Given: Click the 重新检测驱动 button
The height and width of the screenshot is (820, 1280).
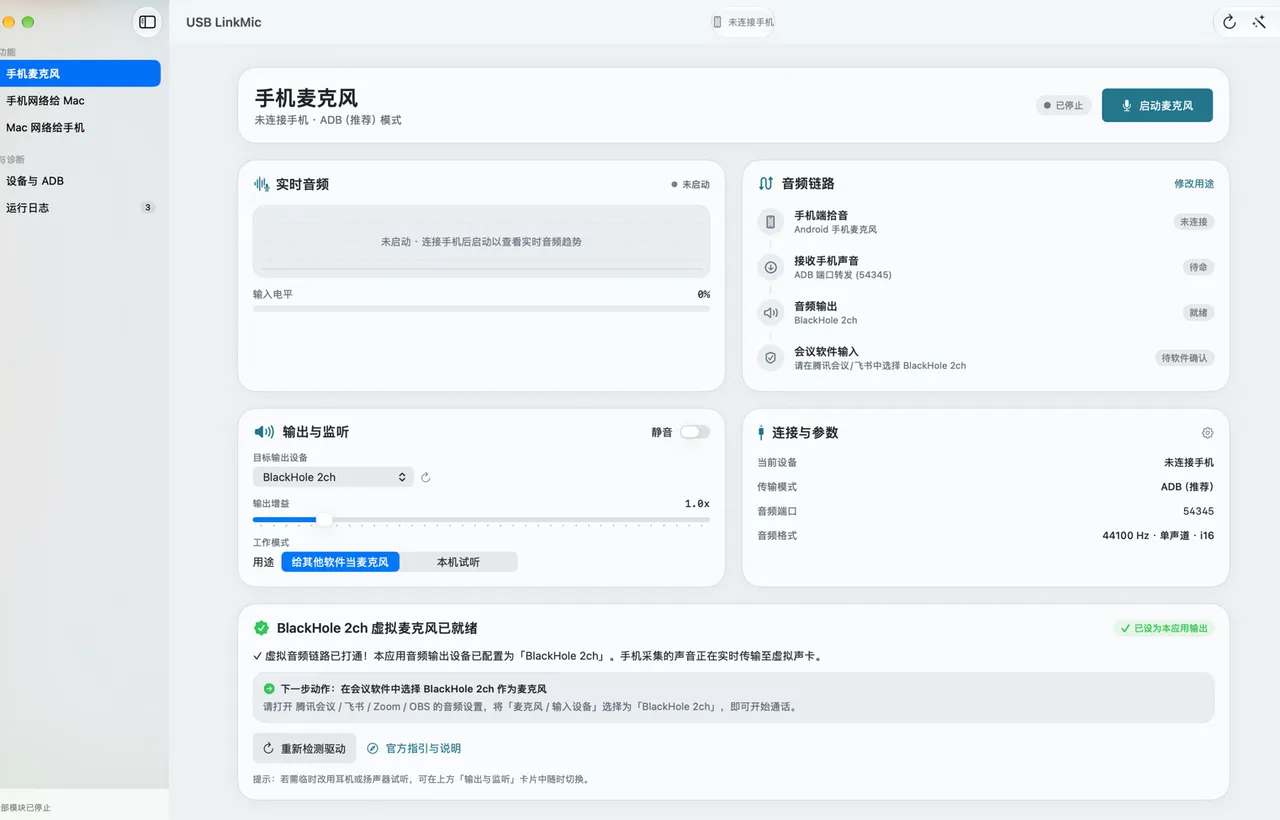Looking at the screenshot, I should point(304,748).
